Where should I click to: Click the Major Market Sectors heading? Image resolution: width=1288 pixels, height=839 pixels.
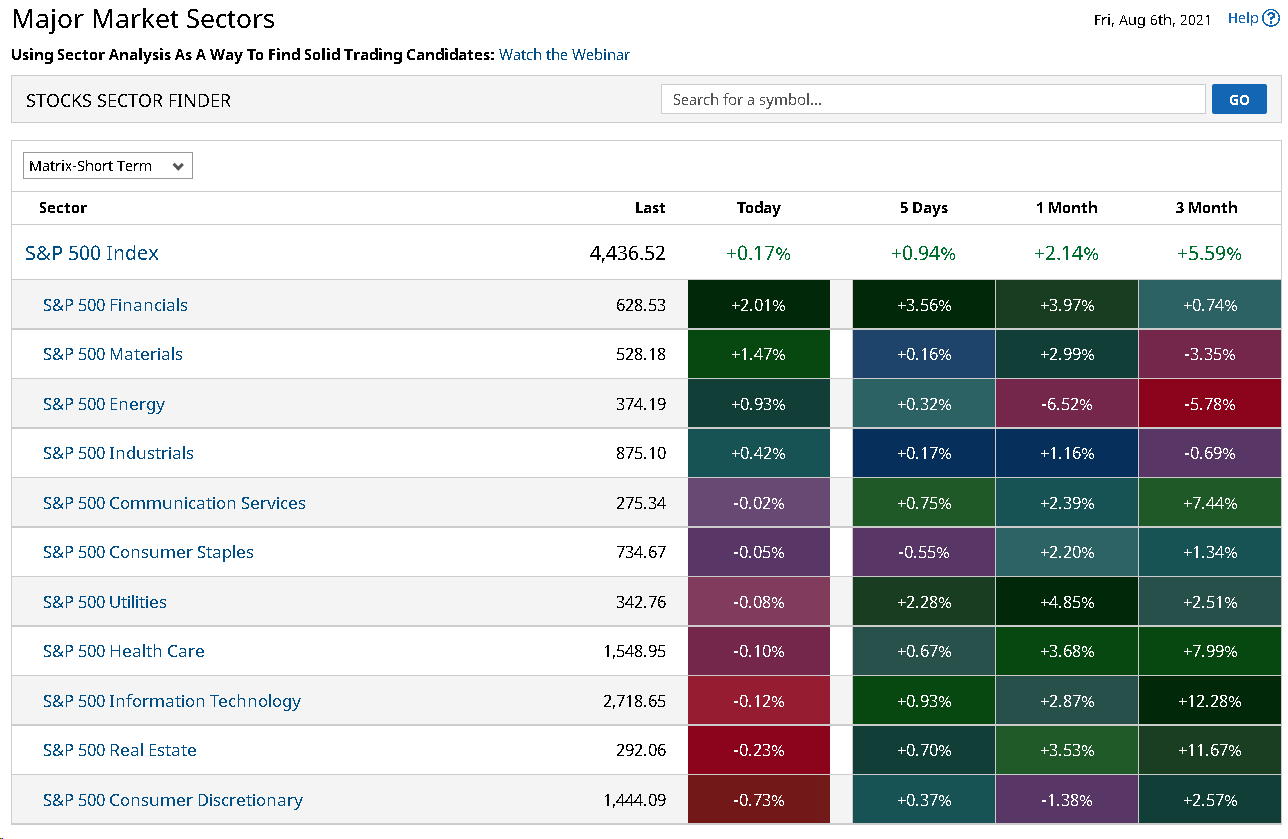point(143,18)
